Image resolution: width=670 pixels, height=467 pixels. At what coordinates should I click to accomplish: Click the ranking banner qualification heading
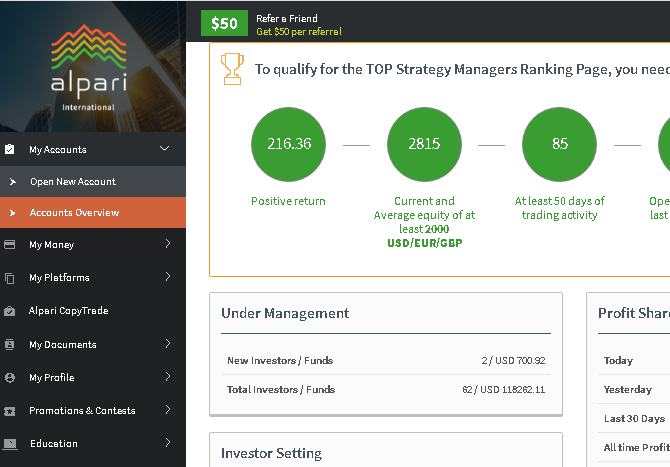coord(462,69)
